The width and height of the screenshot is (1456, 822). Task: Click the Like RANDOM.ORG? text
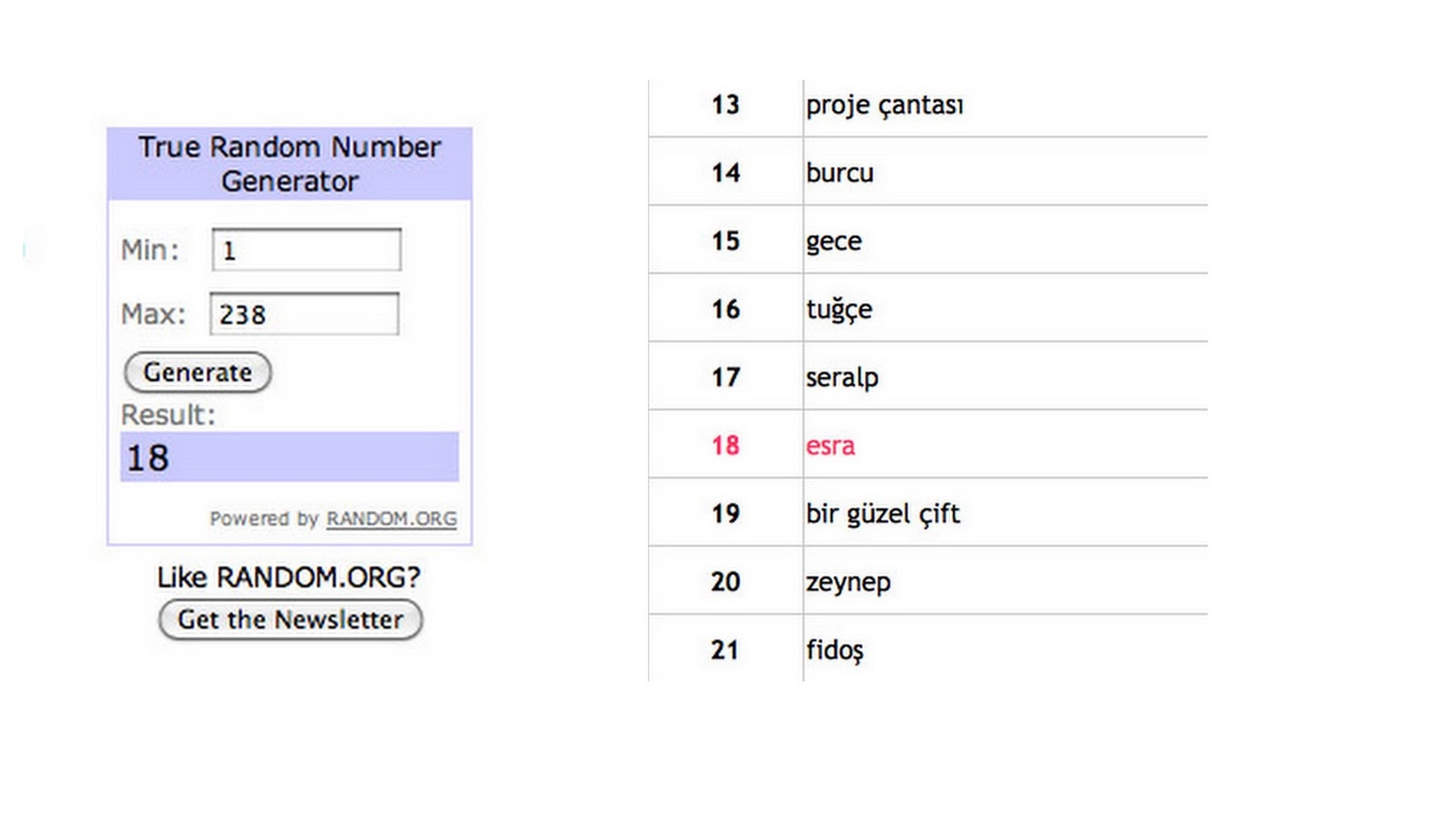tap(288, 577)
